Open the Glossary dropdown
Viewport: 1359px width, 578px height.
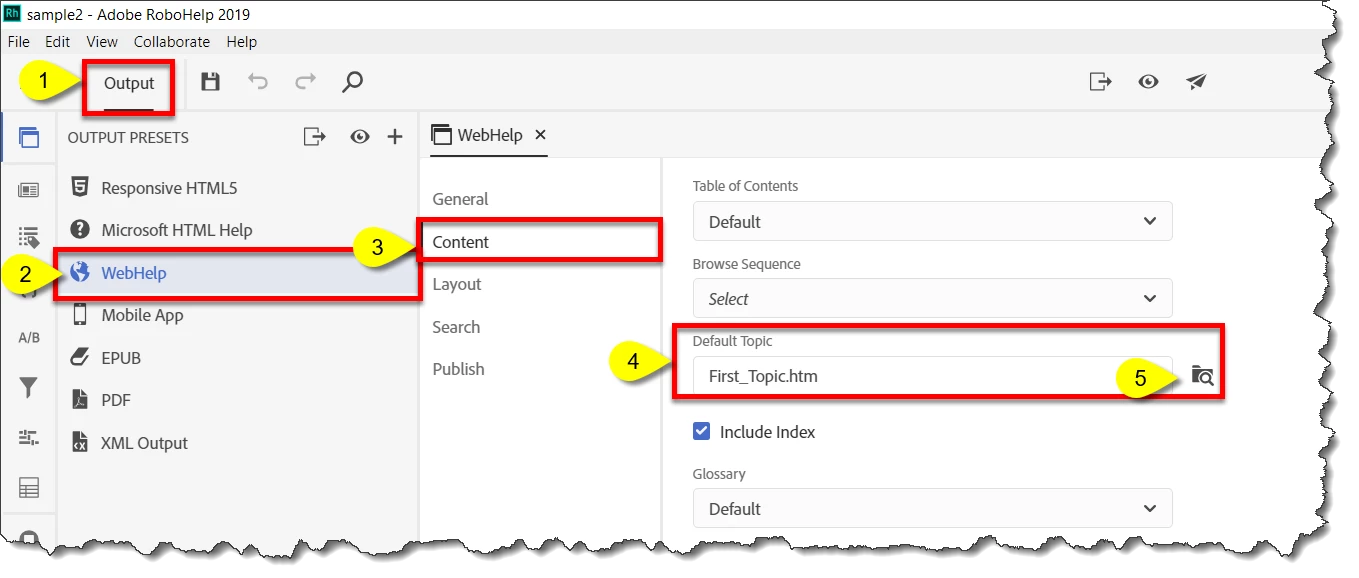point(932,508)
